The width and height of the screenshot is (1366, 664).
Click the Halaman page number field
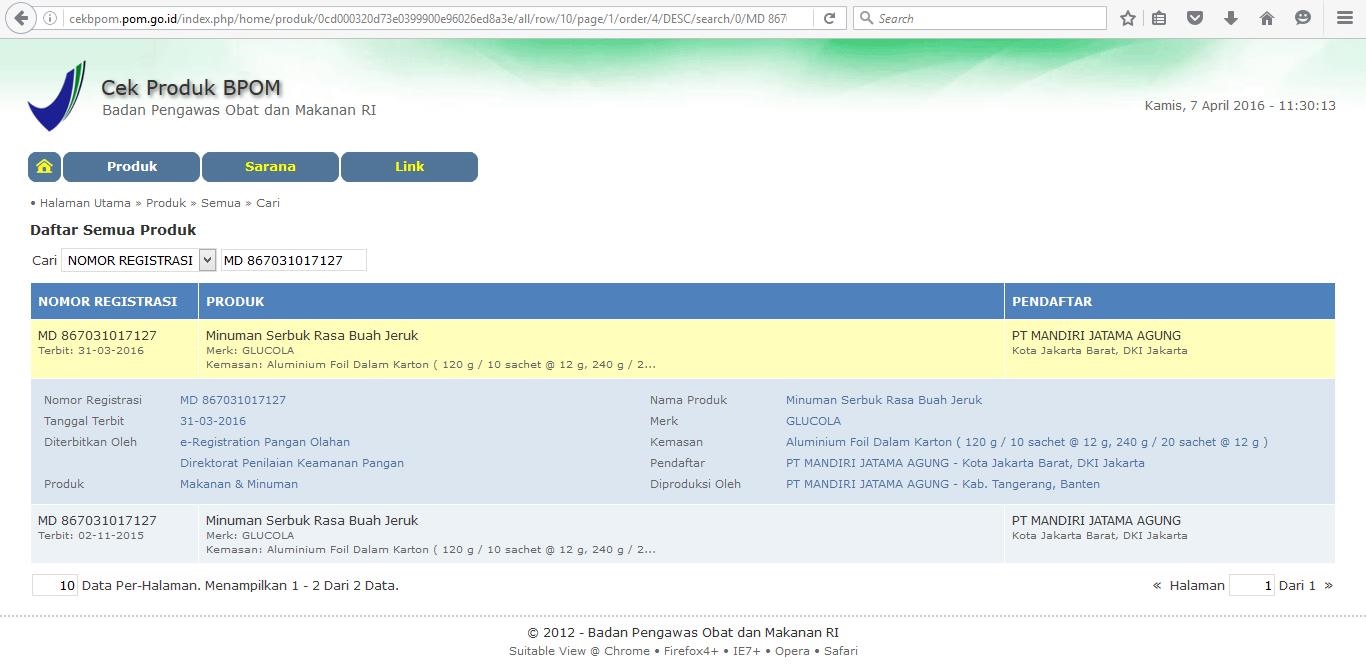(1252, 585)
